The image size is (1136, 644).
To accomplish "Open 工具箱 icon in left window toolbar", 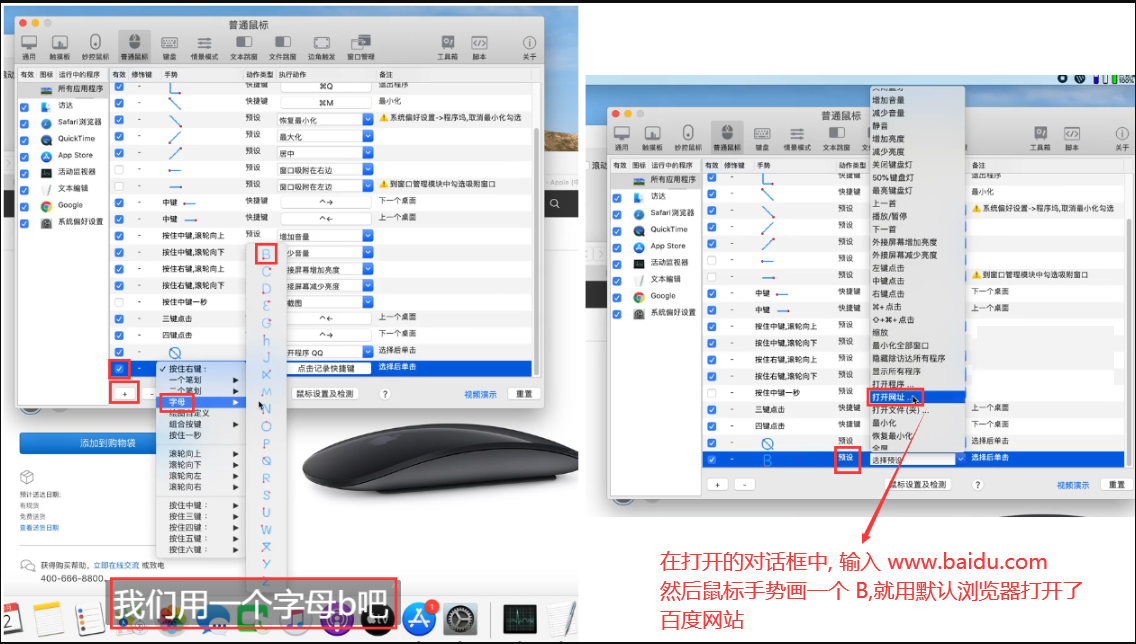I will tap(448, 47).
